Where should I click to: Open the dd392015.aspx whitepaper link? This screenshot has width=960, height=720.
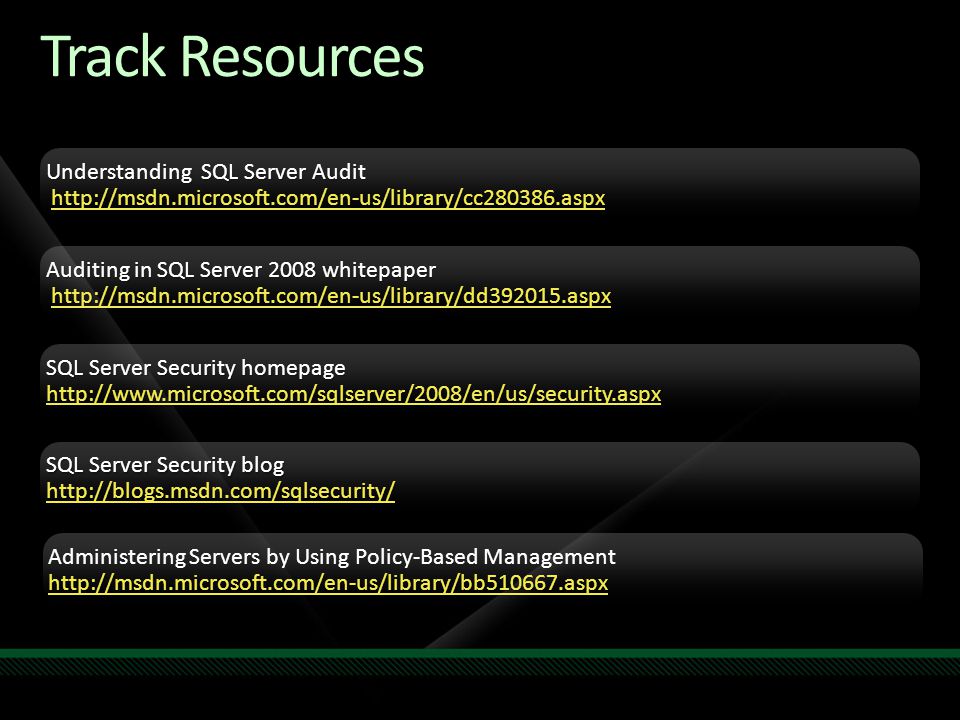pos(331,296)
